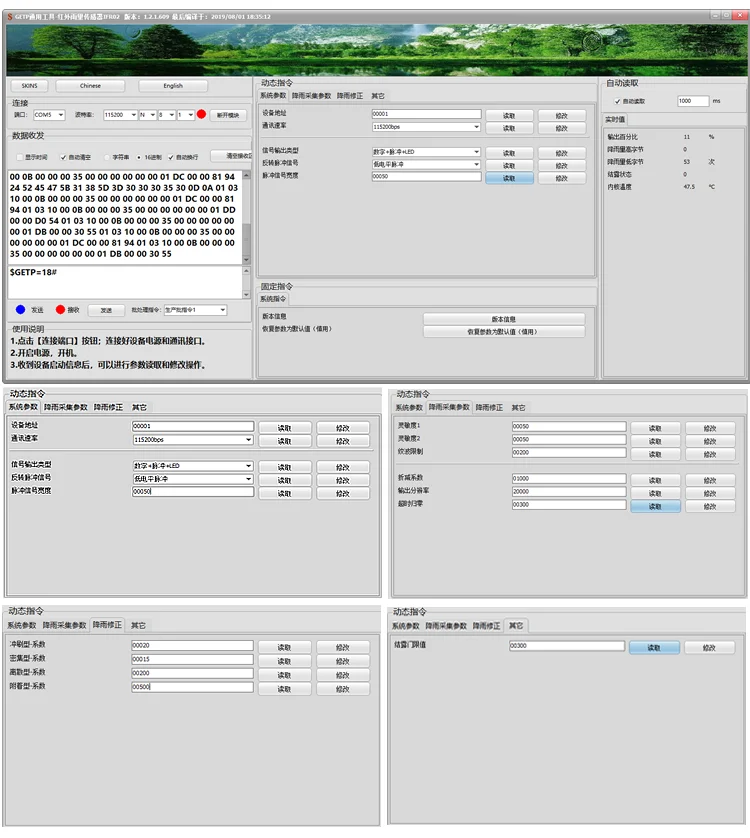Click the 版本信息 version info button
Screen dimensions: 750x838
[x=504, y=319]
